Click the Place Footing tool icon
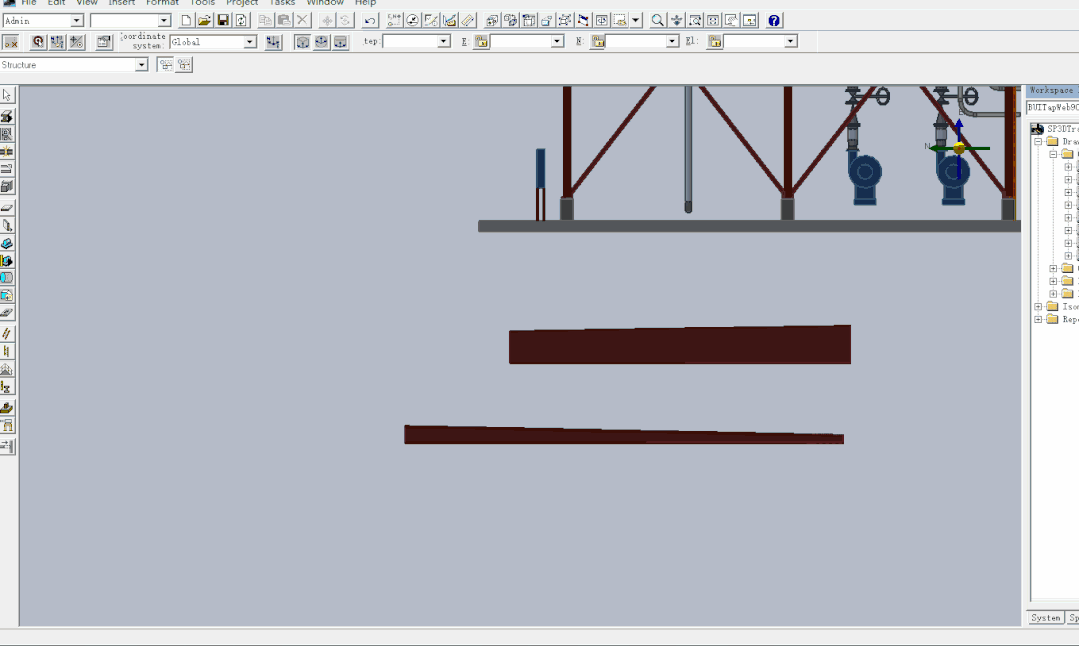Screen dimensions: 1079x646 [7, 408]
